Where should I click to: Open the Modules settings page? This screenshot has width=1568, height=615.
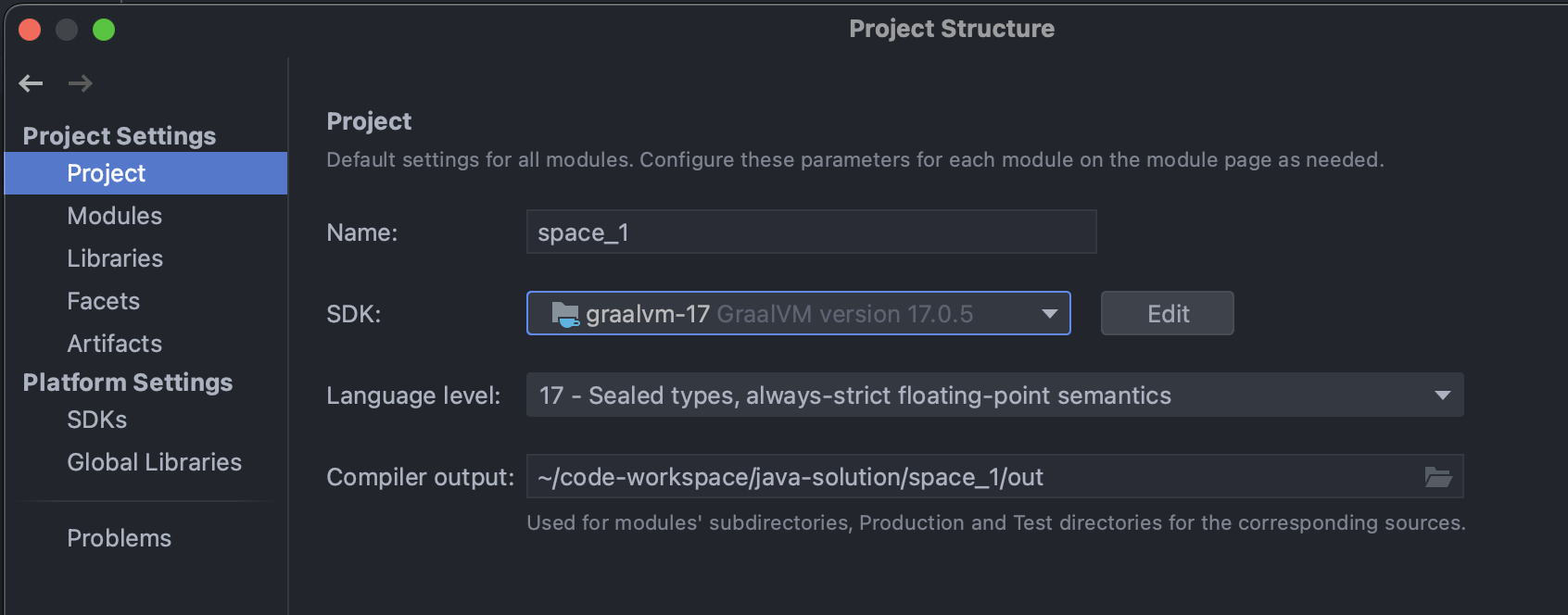click(x=115, y=216)
